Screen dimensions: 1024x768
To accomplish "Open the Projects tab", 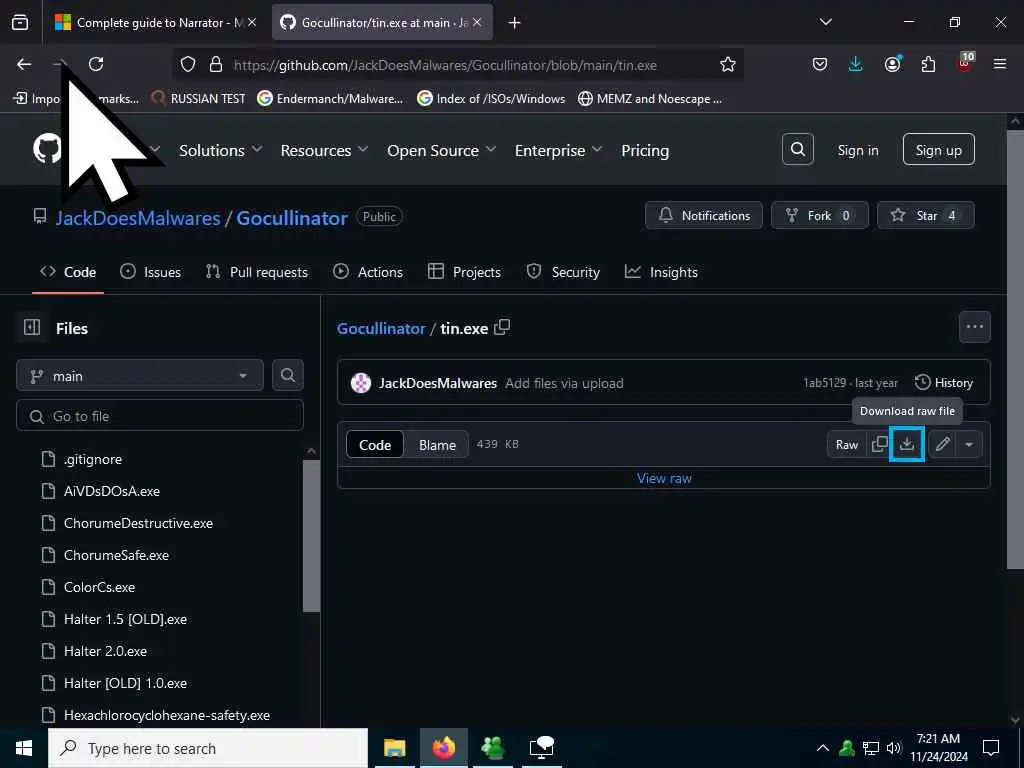I will pos(464,272).
